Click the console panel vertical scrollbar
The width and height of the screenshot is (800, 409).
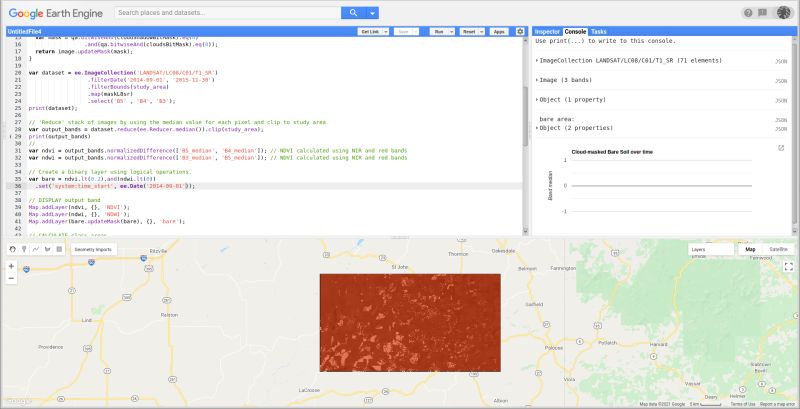(794, 133)
